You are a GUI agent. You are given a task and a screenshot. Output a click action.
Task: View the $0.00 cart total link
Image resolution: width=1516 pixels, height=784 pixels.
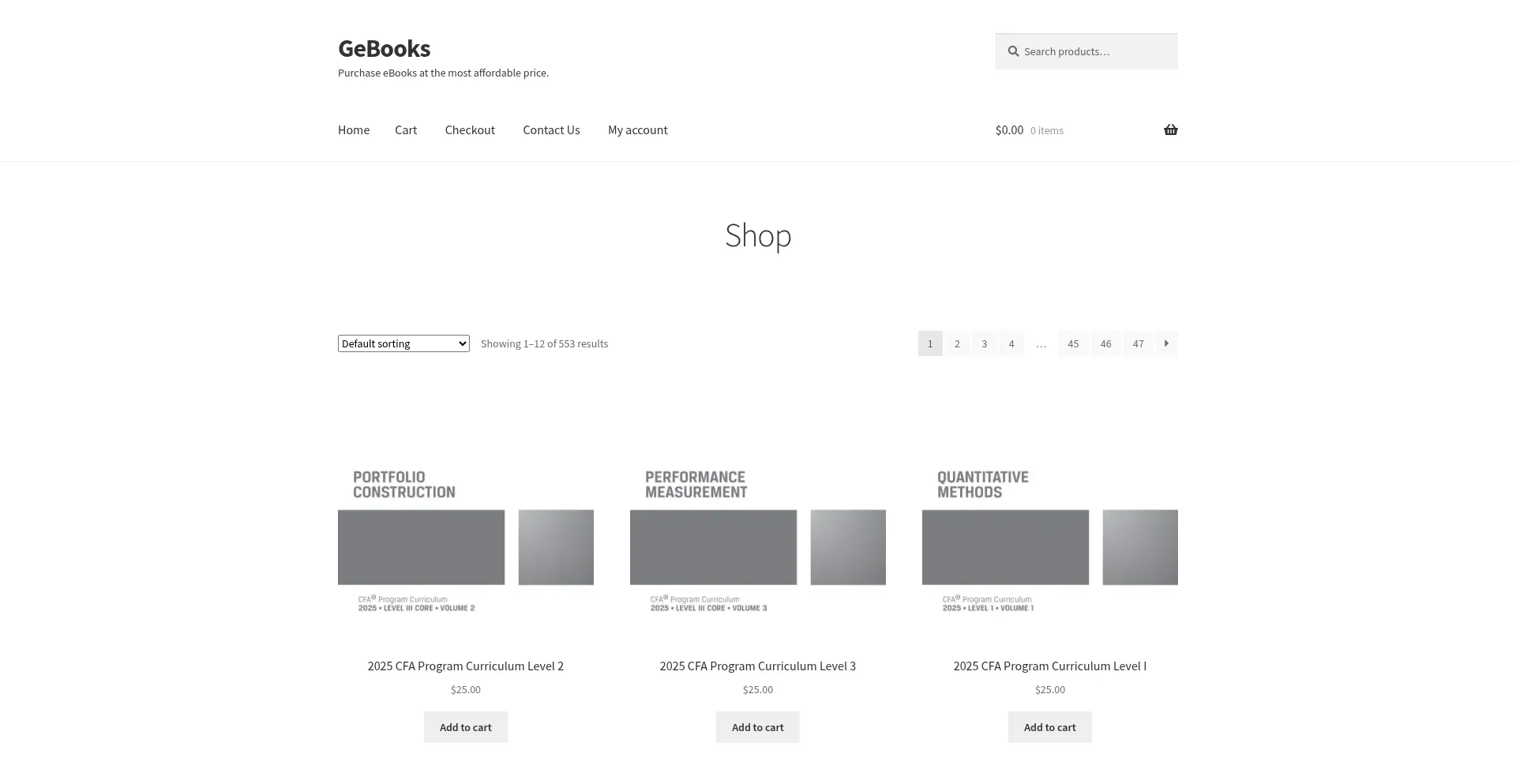coord(1009,130)
